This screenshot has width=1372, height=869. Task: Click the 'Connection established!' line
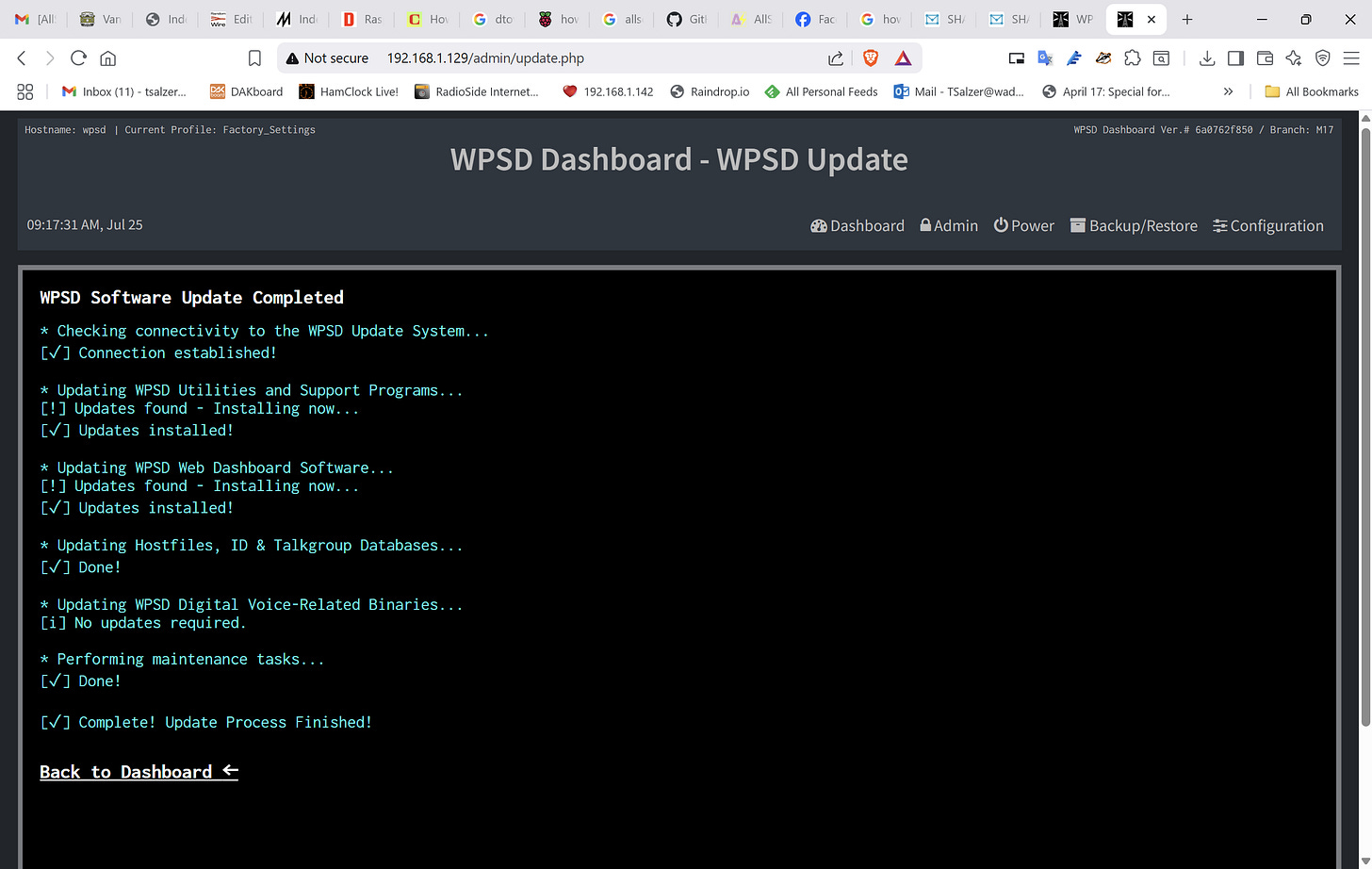158,353
